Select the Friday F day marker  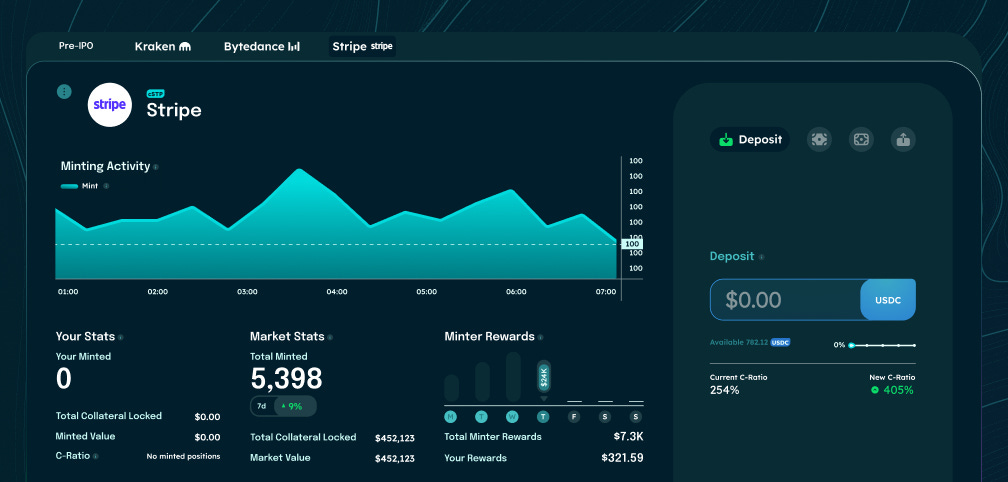tap(574, 416)
